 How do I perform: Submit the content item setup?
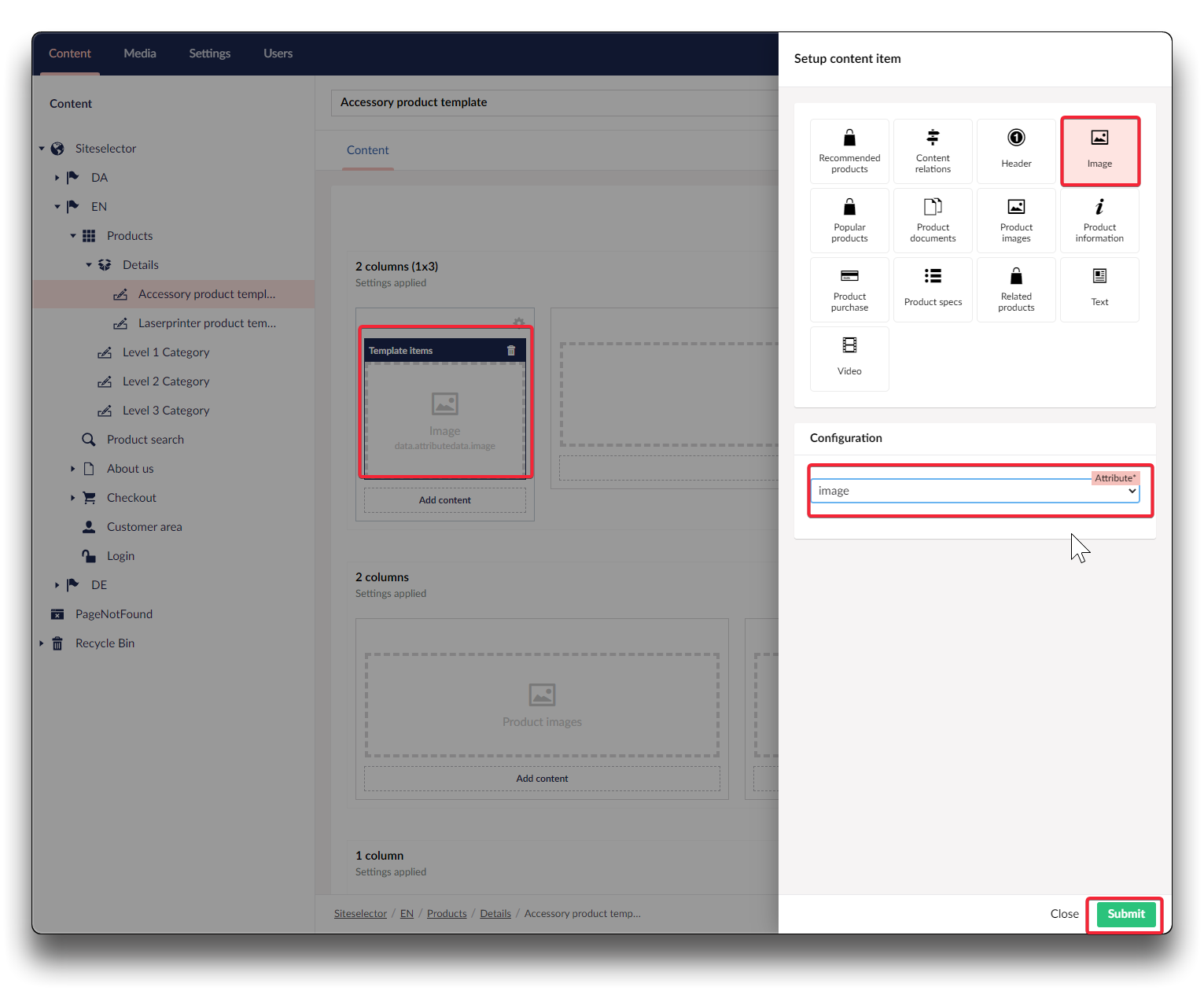(1126, 914)
